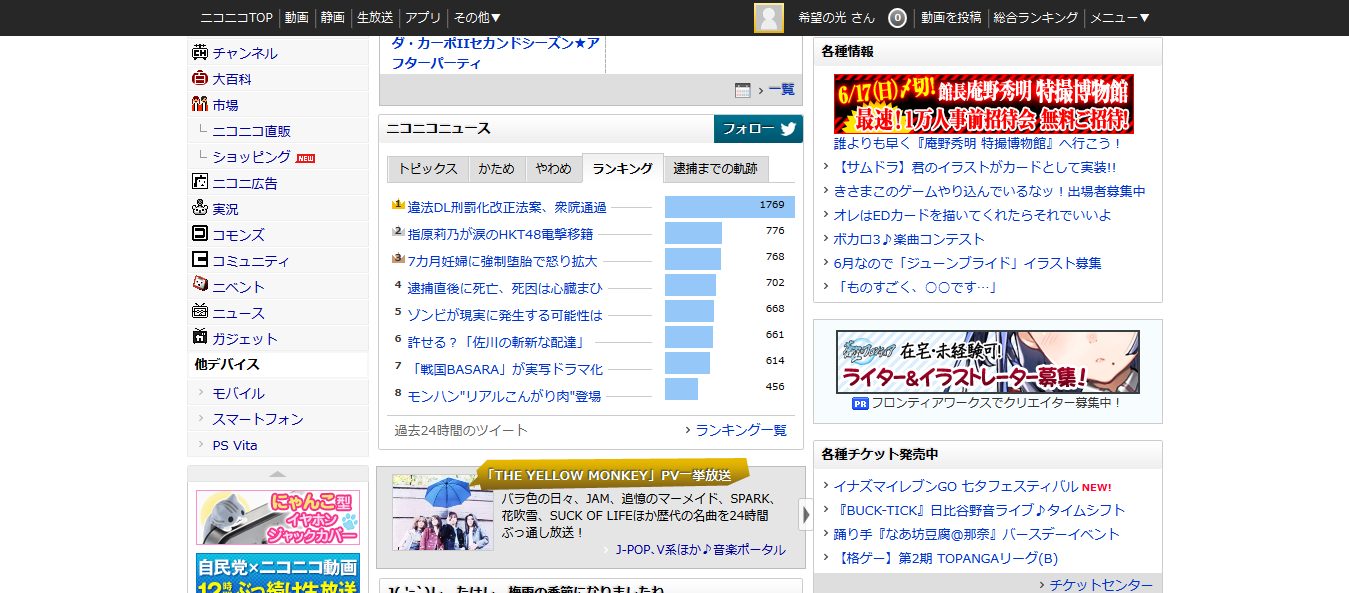1349x593 pixels.
Task: Switch to the やわめ tab
Action: (x=553, y=169)
